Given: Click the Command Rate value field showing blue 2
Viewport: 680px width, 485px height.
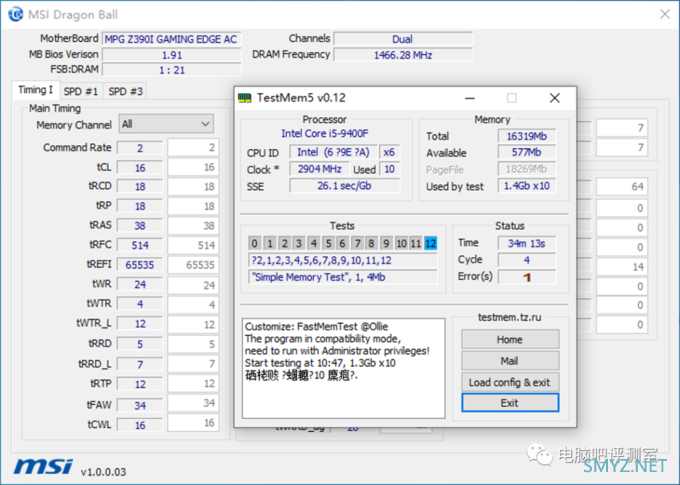Looking at the screenshot, I should coord(140,148).
